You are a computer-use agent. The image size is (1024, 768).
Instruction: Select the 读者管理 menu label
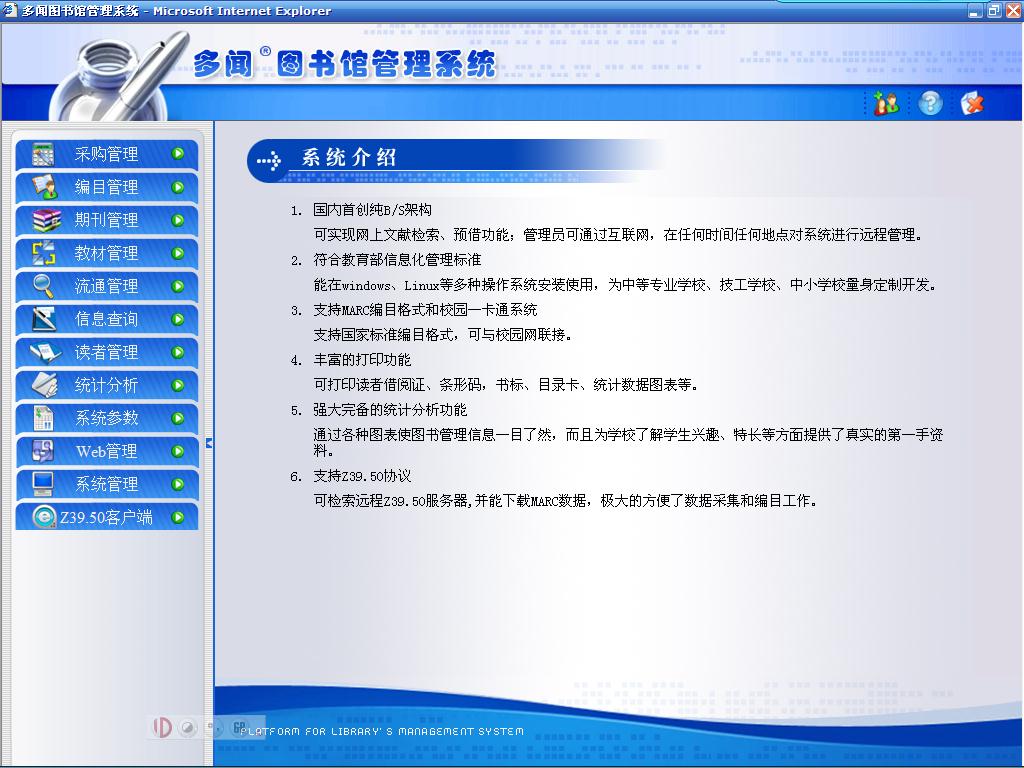click(x=106, y=352)
